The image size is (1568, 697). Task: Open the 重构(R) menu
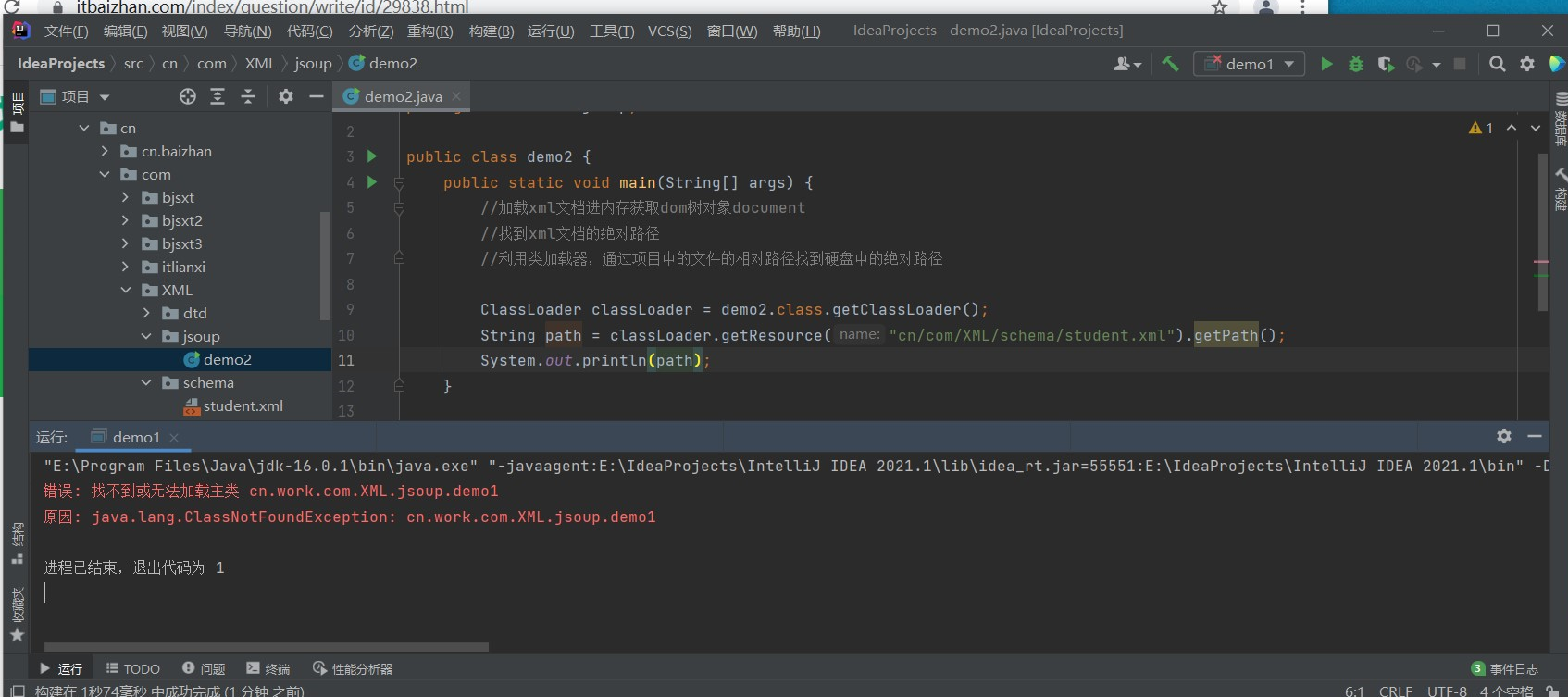pos(429,31)
